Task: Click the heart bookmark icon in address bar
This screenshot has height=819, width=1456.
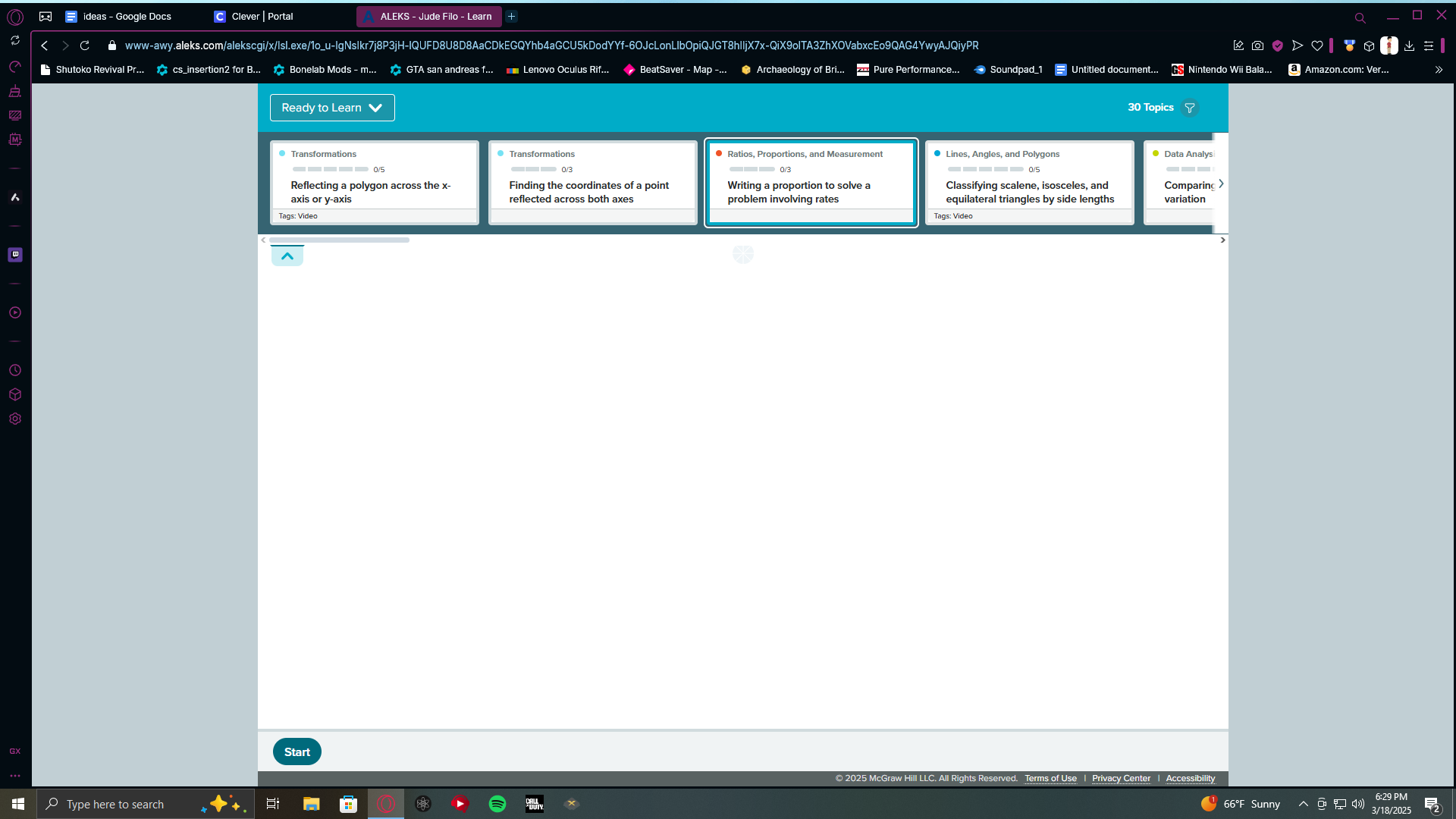Action: 1317,45
